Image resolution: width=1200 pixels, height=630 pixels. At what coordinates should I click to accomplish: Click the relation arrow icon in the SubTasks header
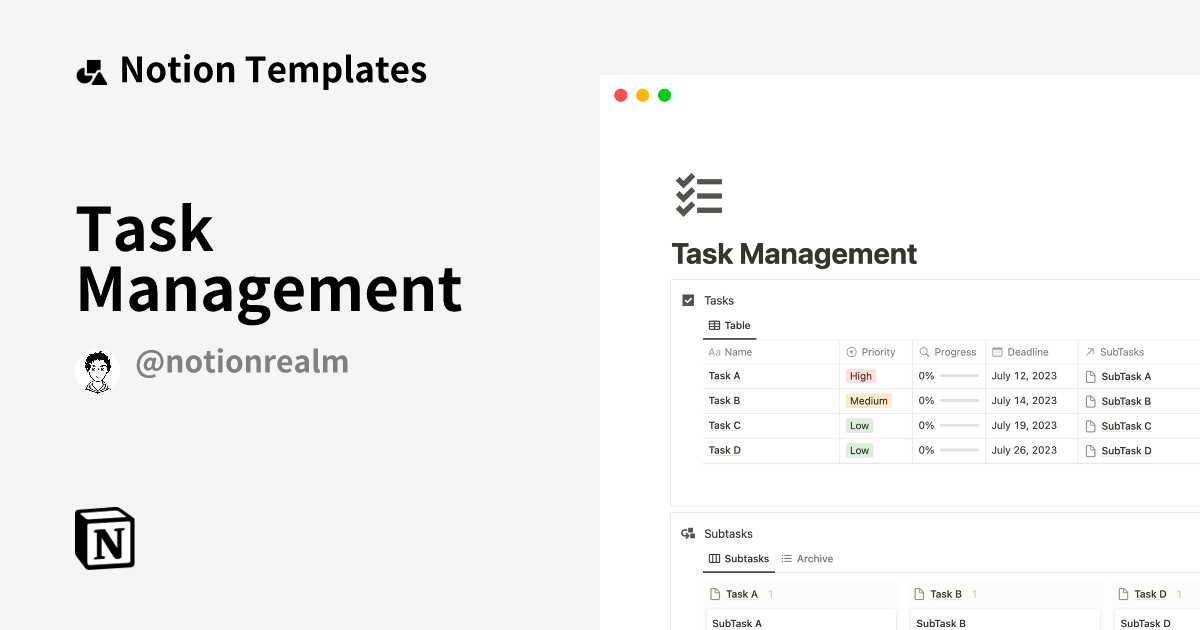(1088, 351)
